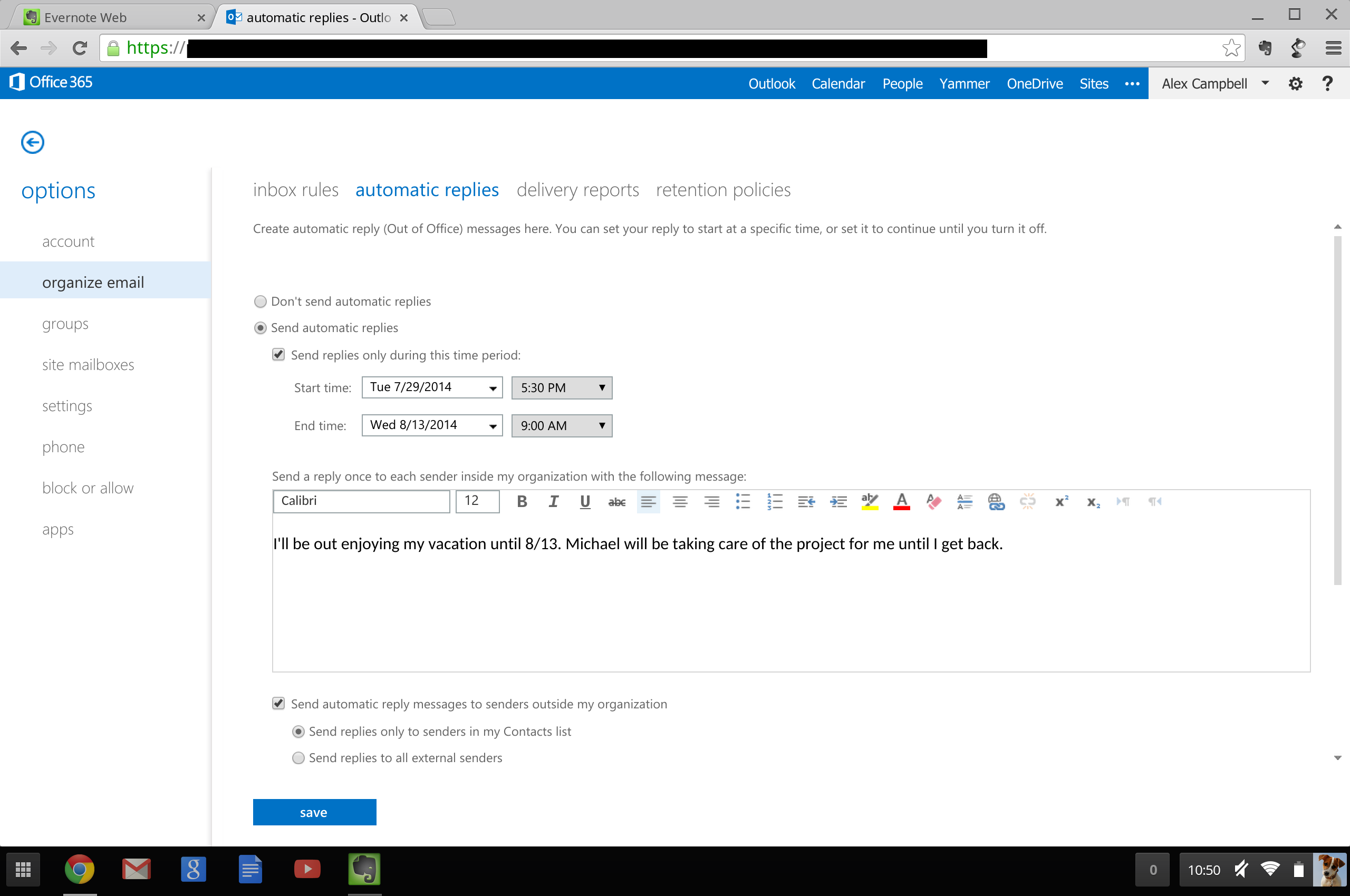The width and height of the screenshot is (1350, 896).
Task: Switch to the inbox rules tab
Action: (x=295, y=189)
